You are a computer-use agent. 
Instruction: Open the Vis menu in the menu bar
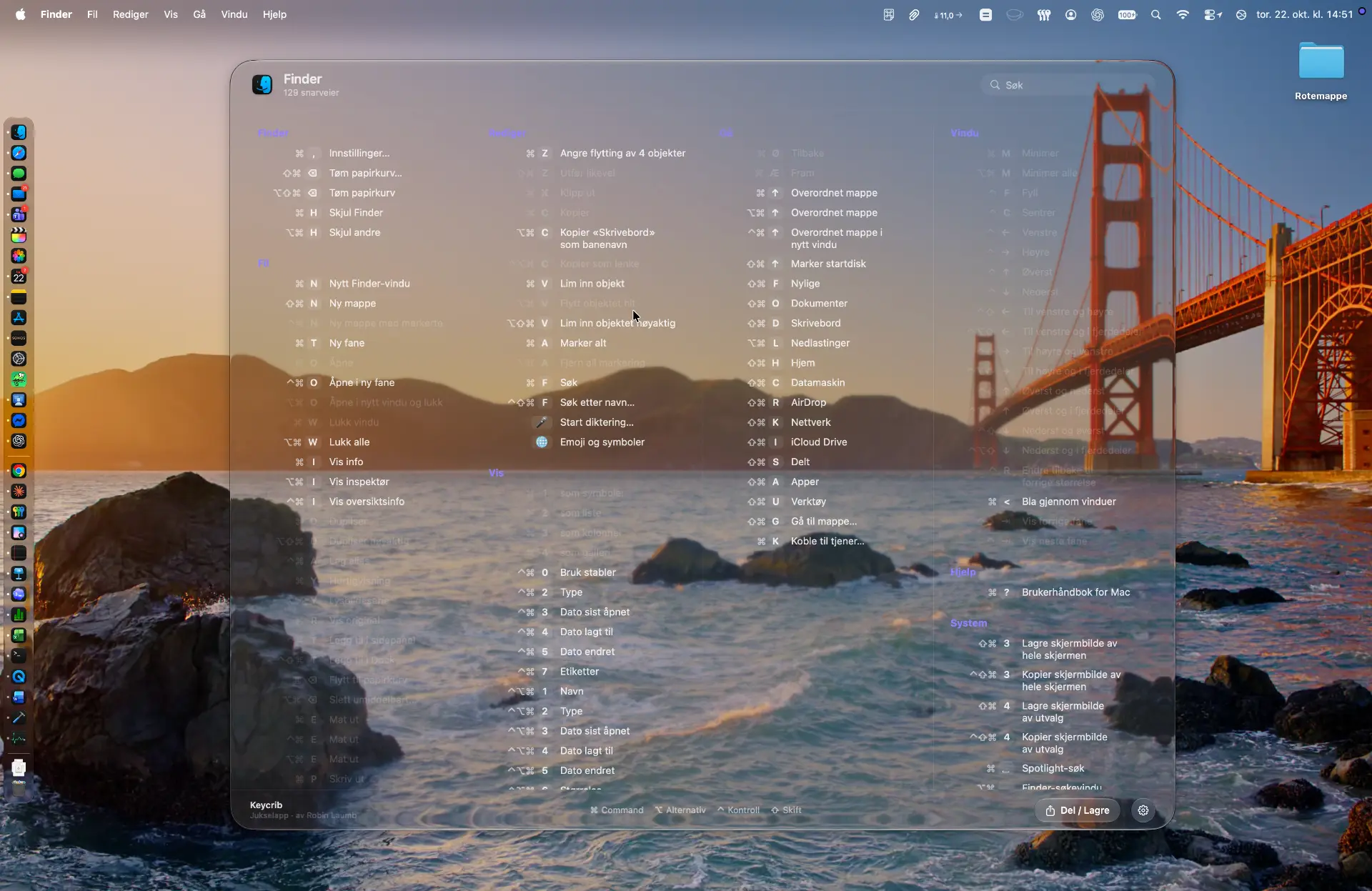point(171,14)
